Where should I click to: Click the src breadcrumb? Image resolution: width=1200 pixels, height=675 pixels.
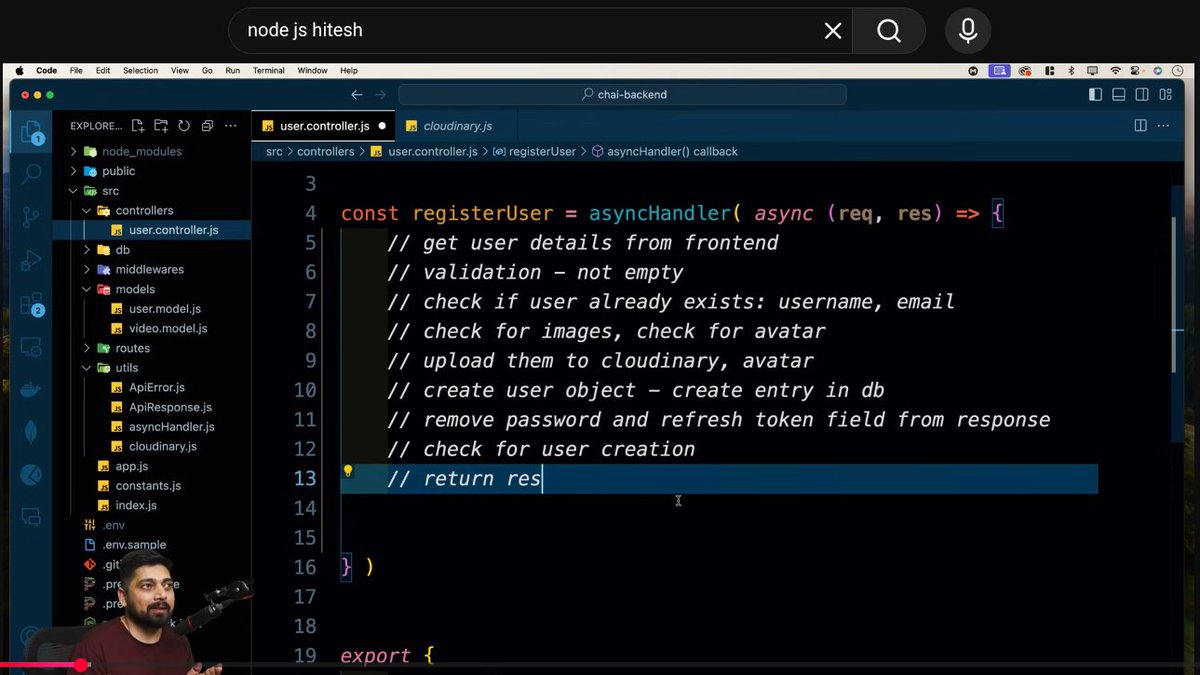(274, 151)
